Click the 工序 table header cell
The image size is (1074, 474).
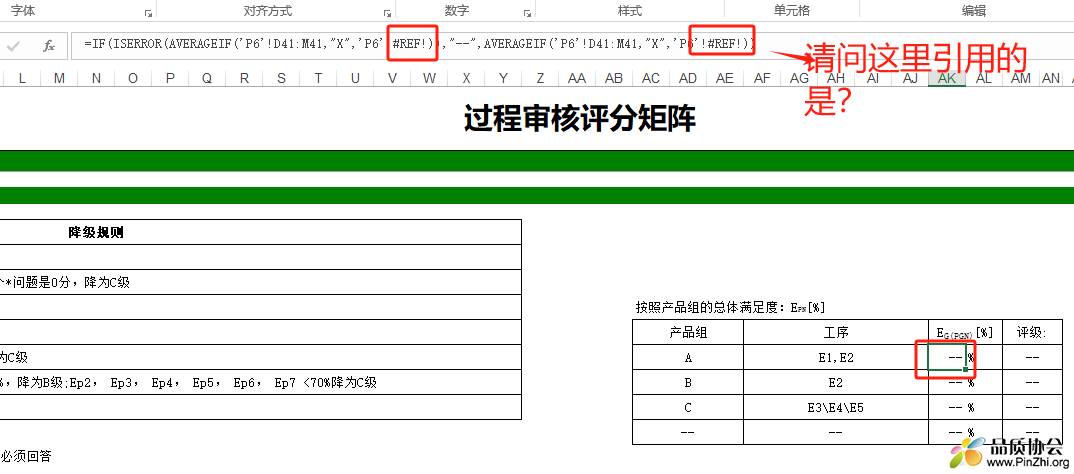point(836,332)
